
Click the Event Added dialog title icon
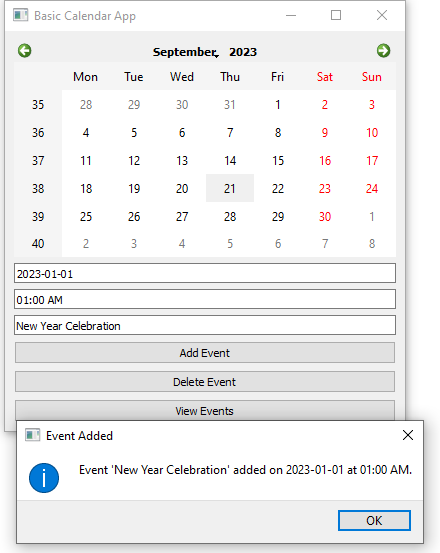point(32,436)
